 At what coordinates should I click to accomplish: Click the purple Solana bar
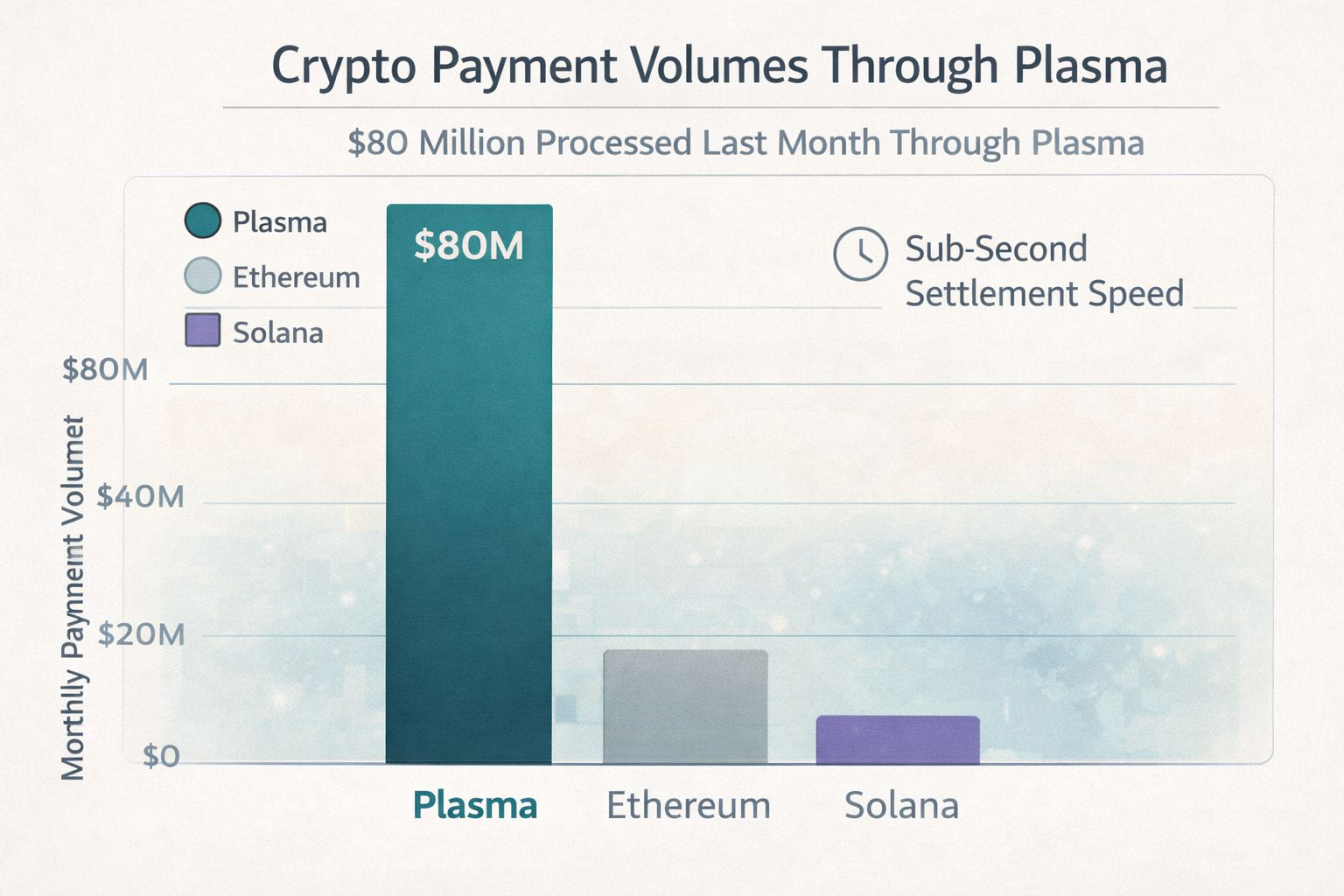[898, 740]
